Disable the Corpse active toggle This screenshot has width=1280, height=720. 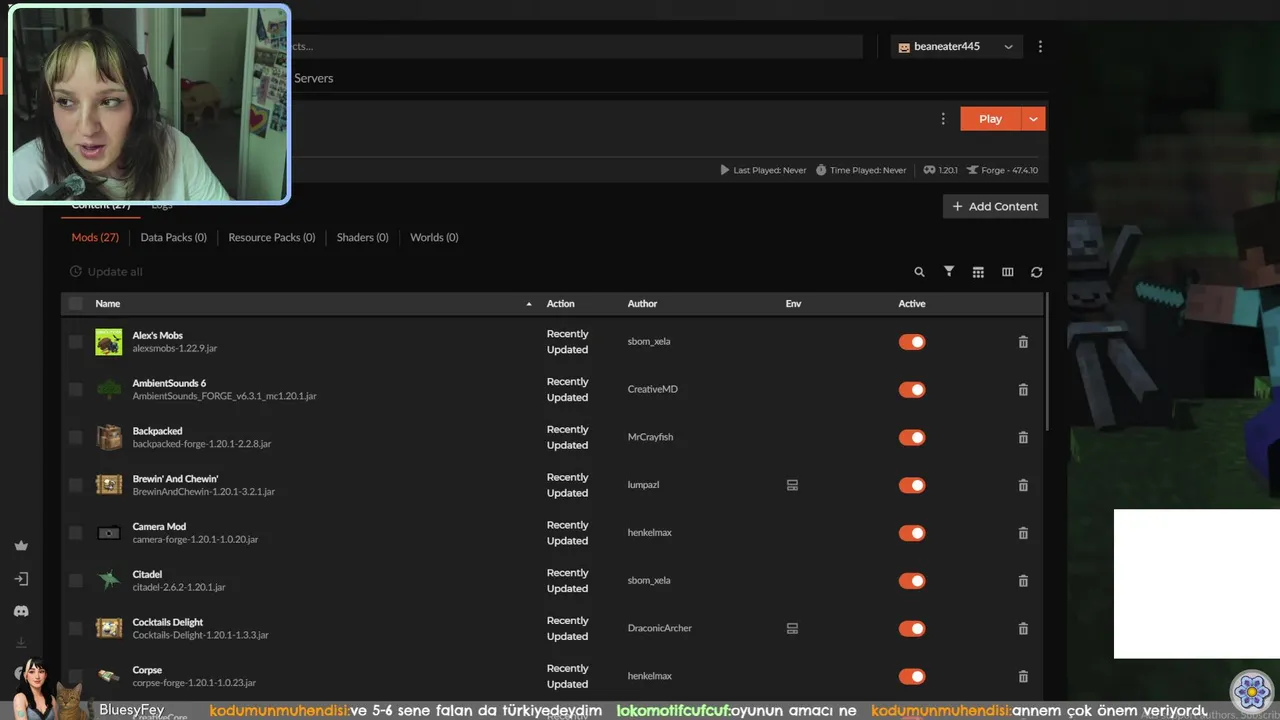click(x=912, y=676)
